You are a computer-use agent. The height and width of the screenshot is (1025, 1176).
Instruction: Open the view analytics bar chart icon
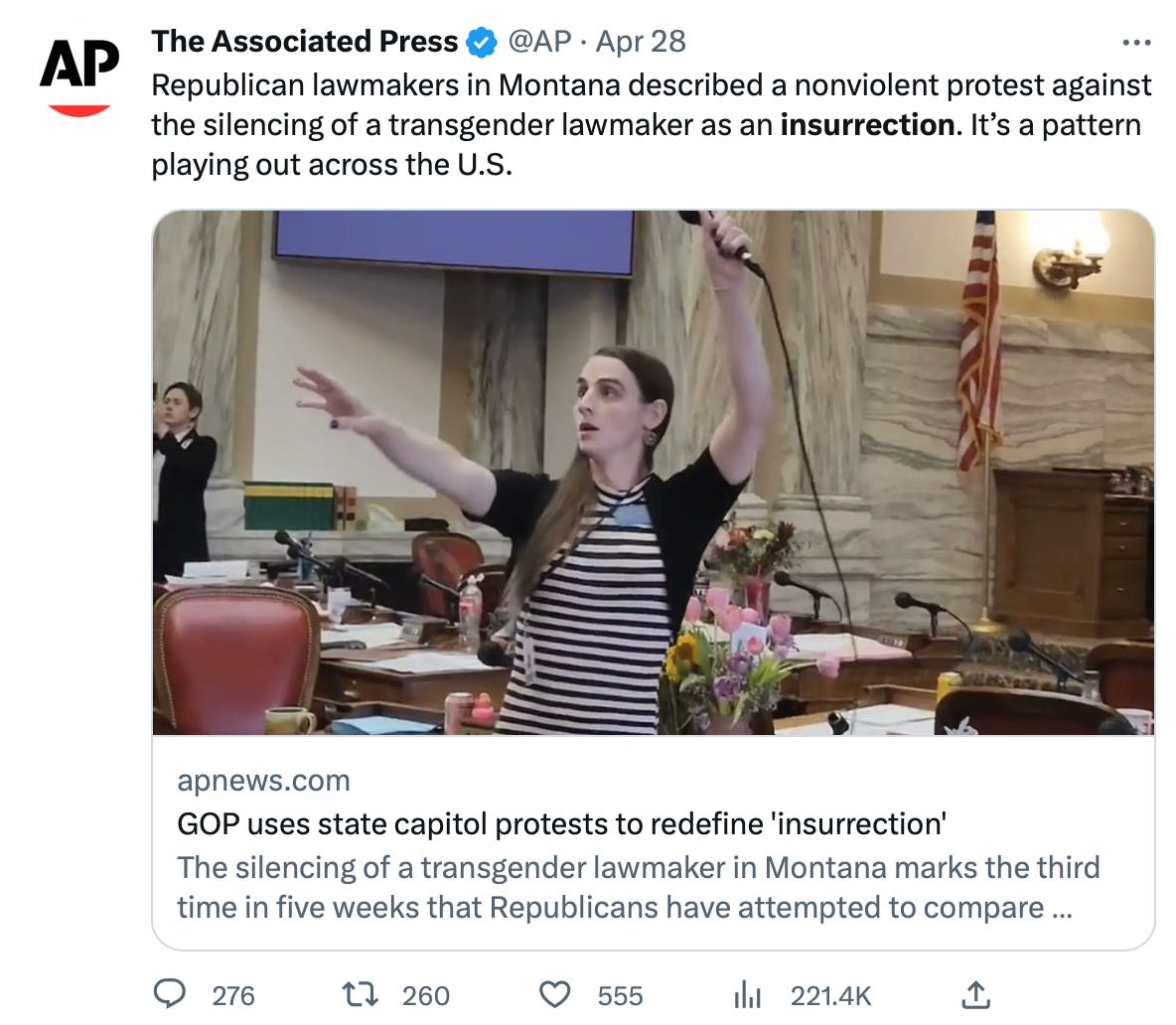point(746,994)
